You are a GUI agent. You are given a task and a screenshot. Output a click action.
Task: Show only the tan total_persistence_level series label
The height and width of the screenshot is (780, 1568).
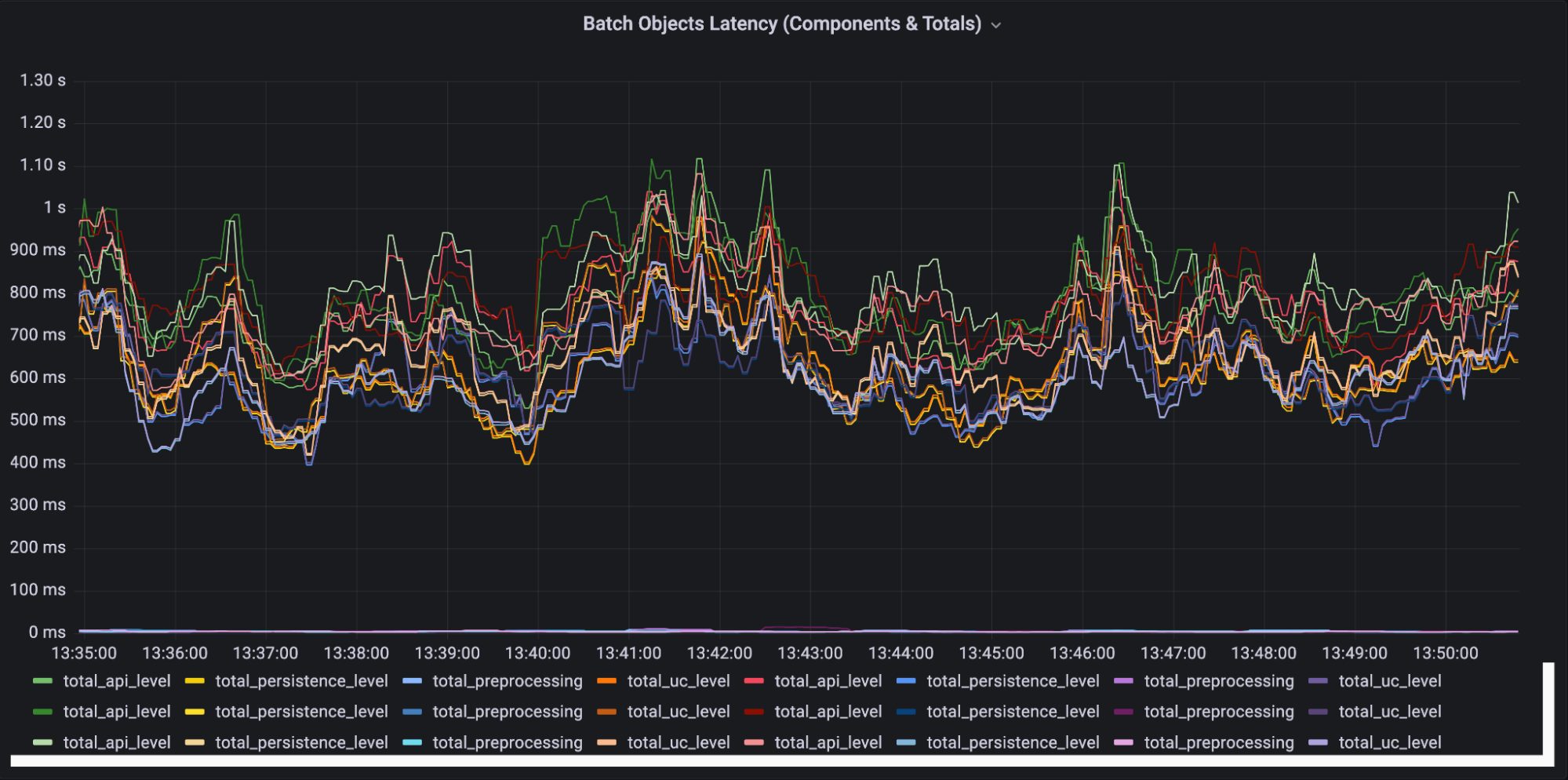[301, 742]
